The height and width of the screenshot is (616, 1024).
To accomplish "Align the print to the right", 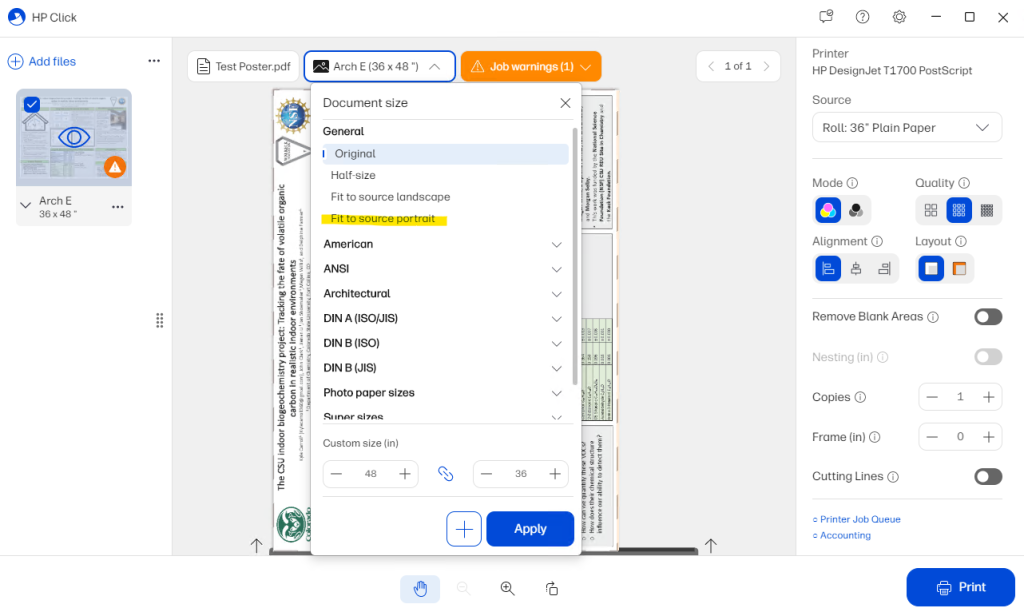I will 884,268.
